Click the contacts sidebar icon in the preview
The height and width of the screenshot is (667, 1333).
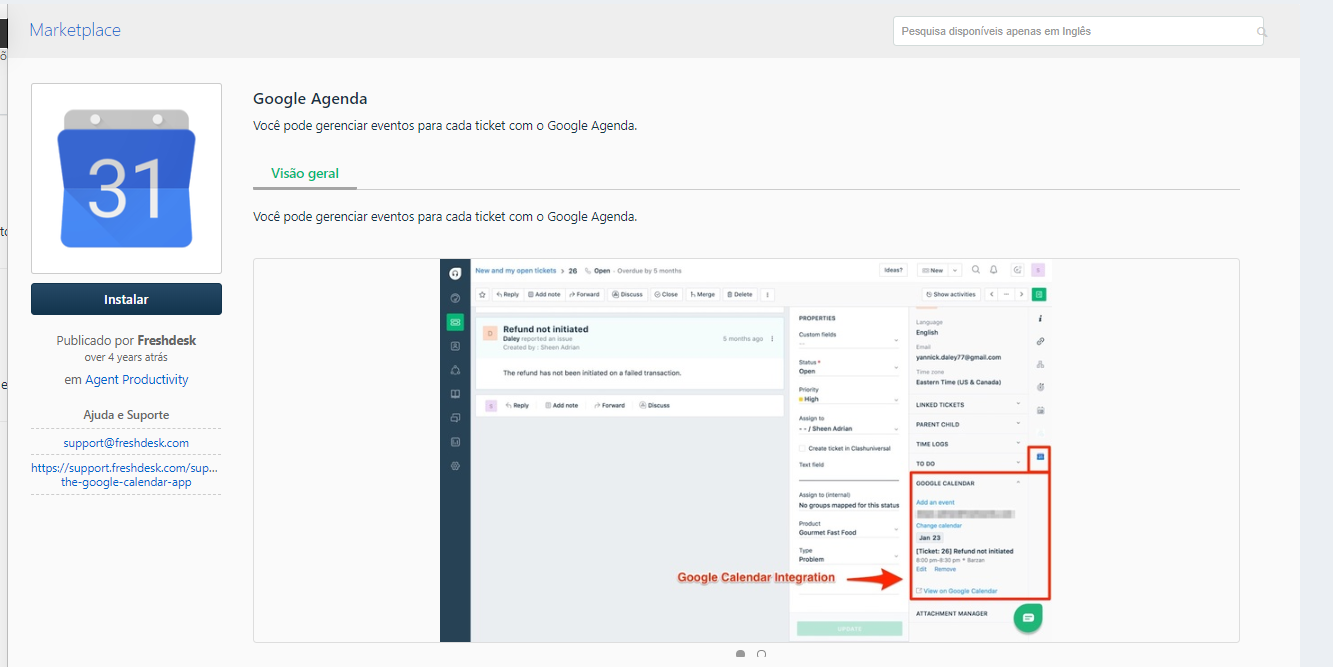[455, 346]
